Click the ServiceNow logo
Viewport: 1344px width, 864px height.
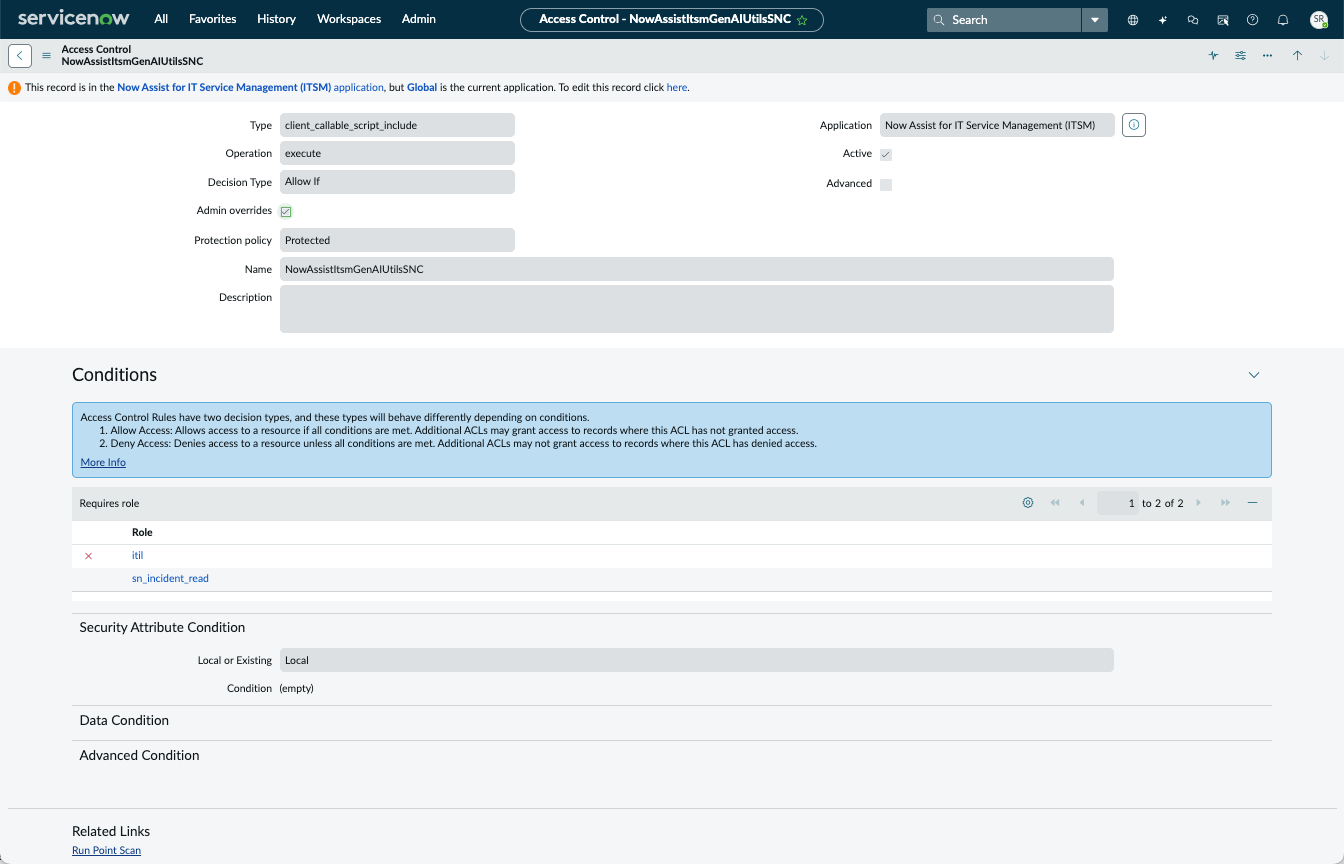74,19
